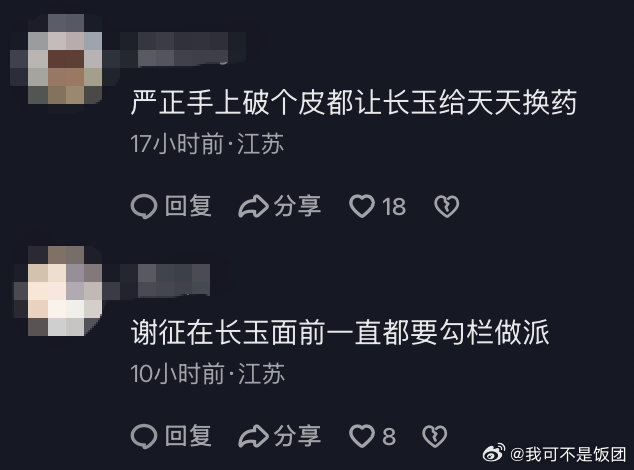
Task: Click the blurred username of first commenter
Action: (x=183, y=49)
